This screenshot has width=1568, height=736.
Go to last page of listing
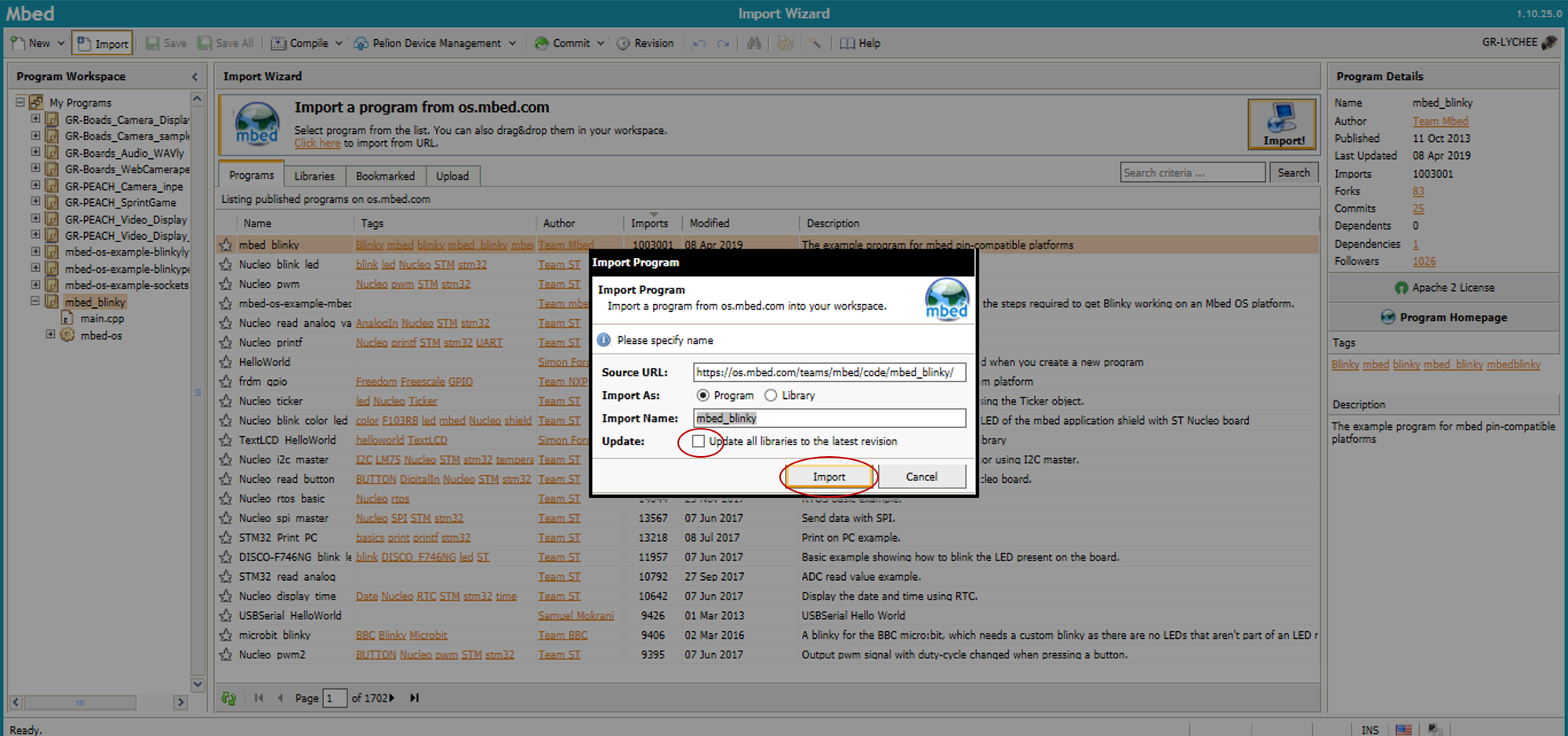point(415,698)
